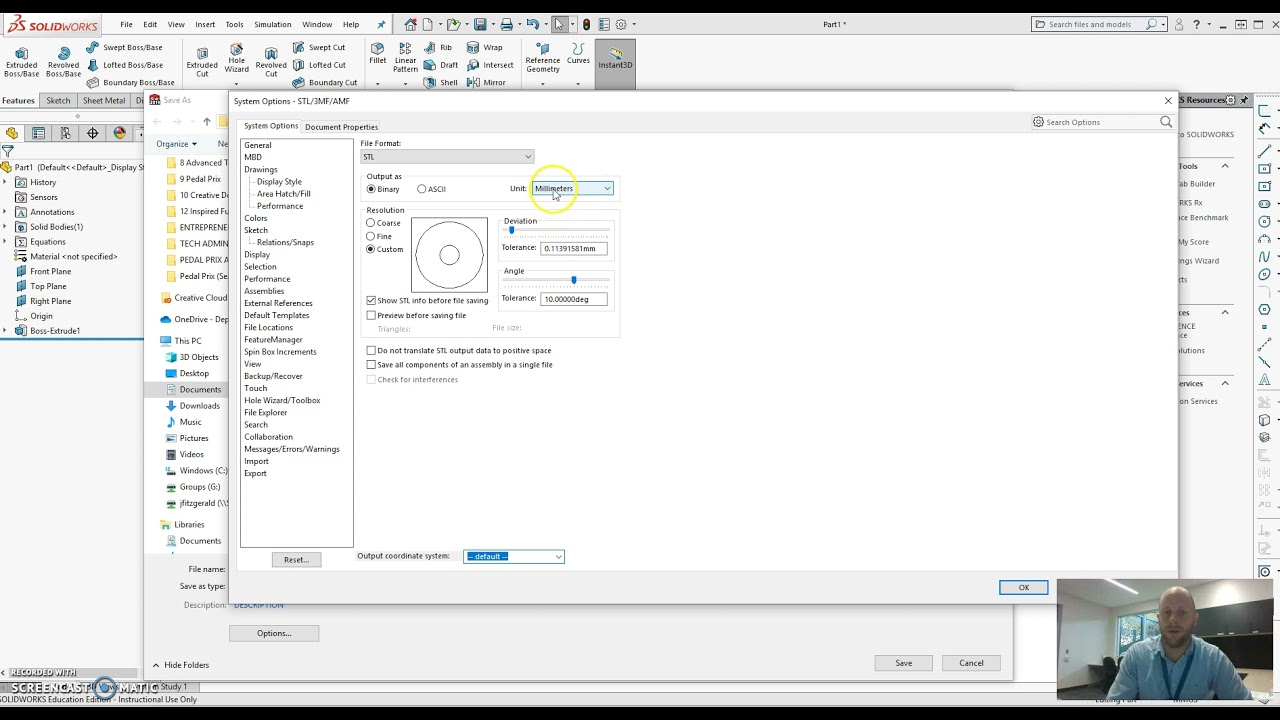Open the Simulation menu
Screen dimensions: 1280x720
(272, 24)
